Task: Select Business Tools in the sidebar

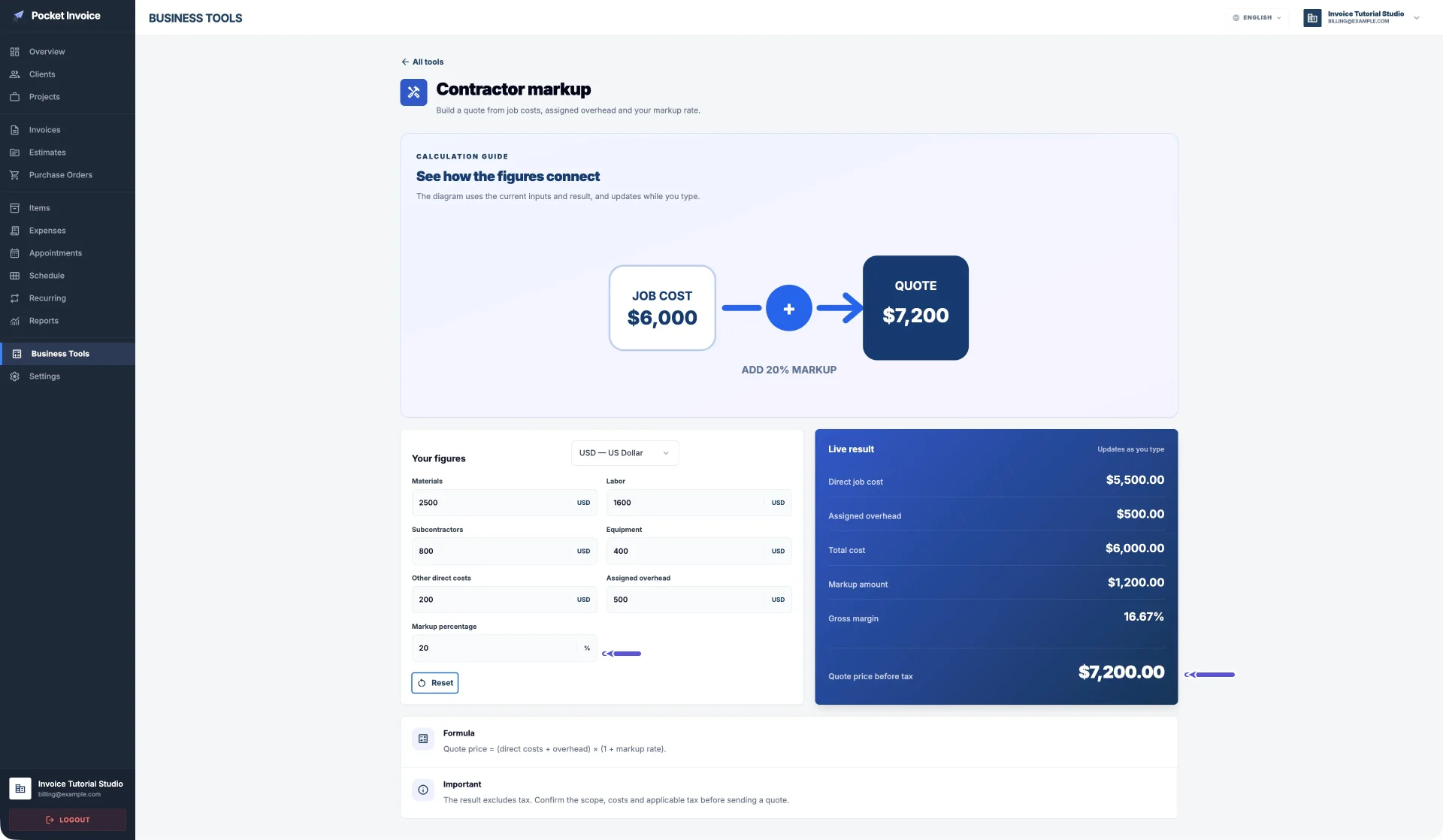Action: pos(68,354)
